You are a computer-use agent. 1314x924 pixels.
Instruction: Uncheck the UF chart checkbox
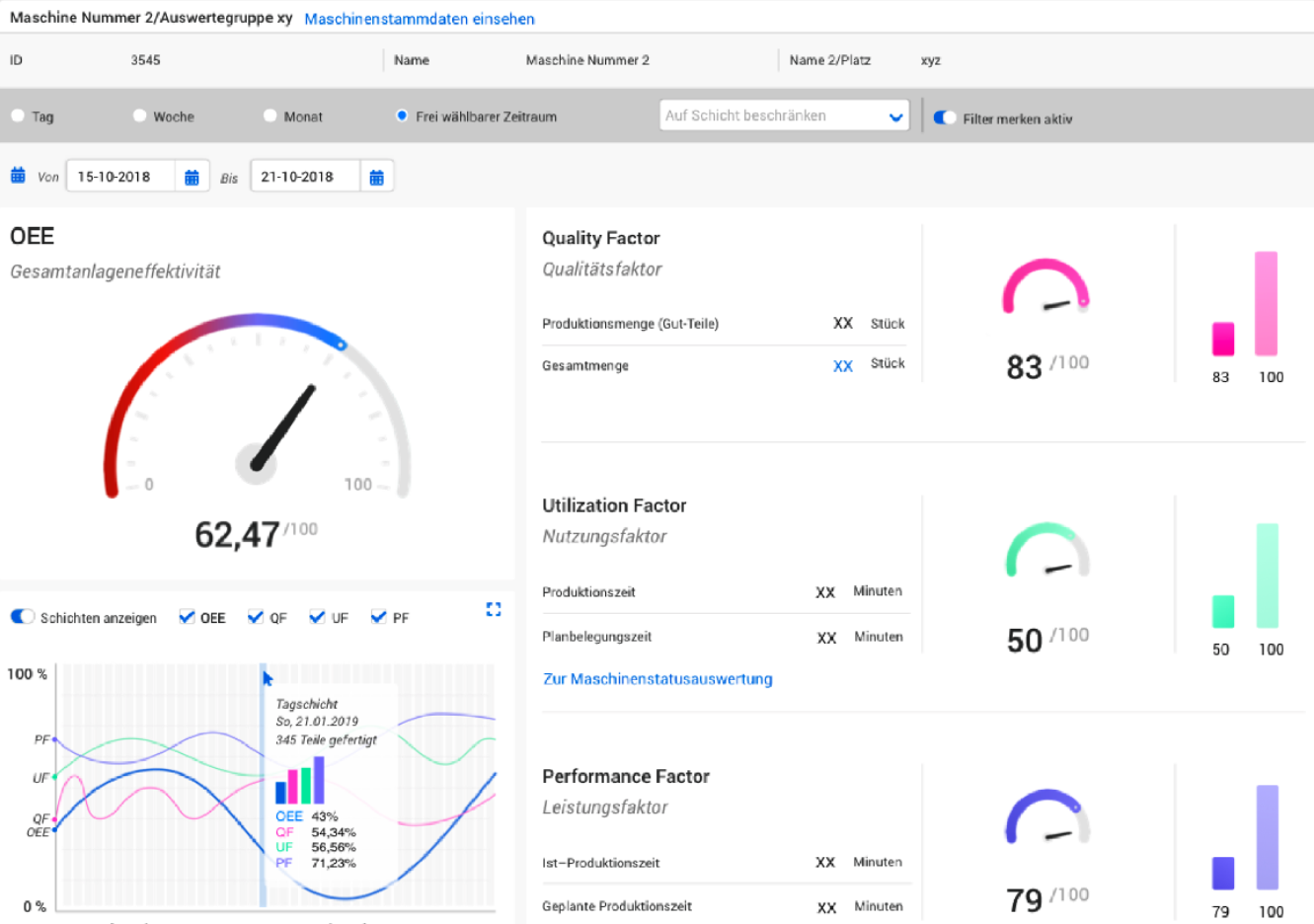[317, 617]
